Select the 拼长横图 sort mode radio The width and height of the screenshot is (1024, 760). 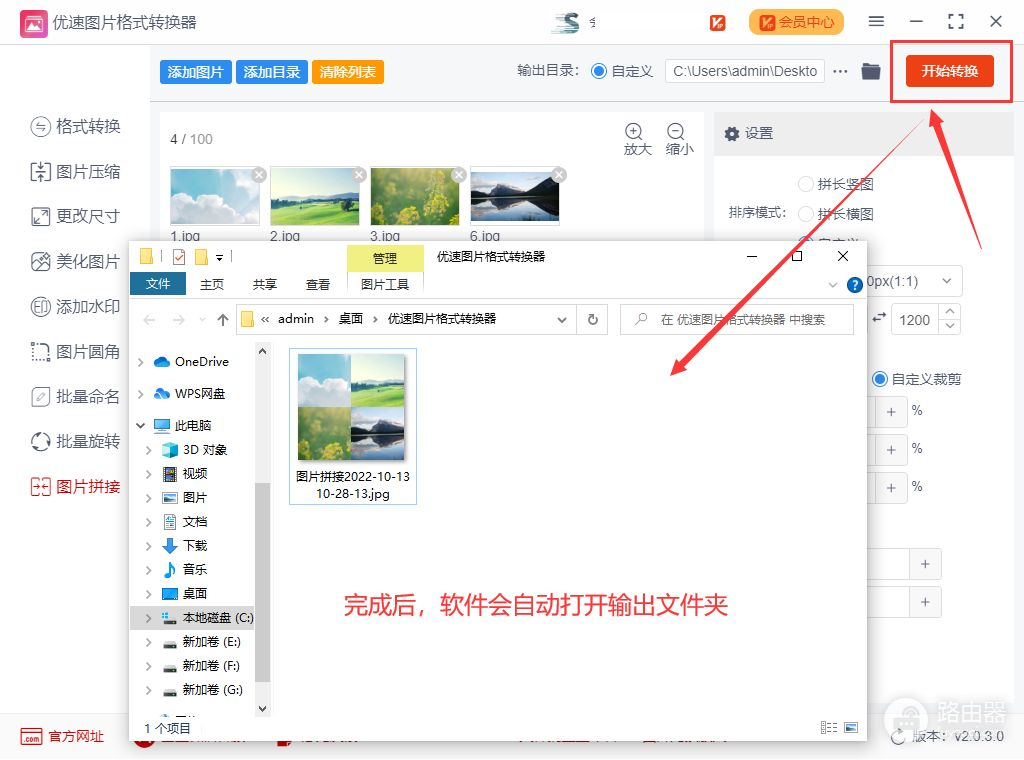806,214
